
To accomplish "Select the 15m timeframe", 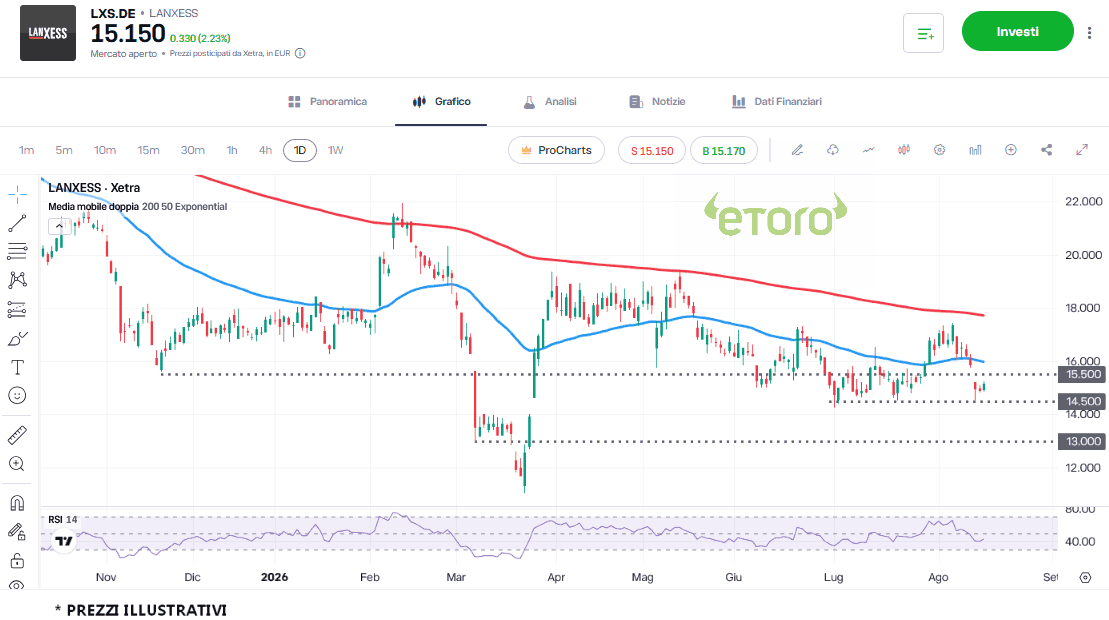I will pyautogui.click(x=149, y=150).
